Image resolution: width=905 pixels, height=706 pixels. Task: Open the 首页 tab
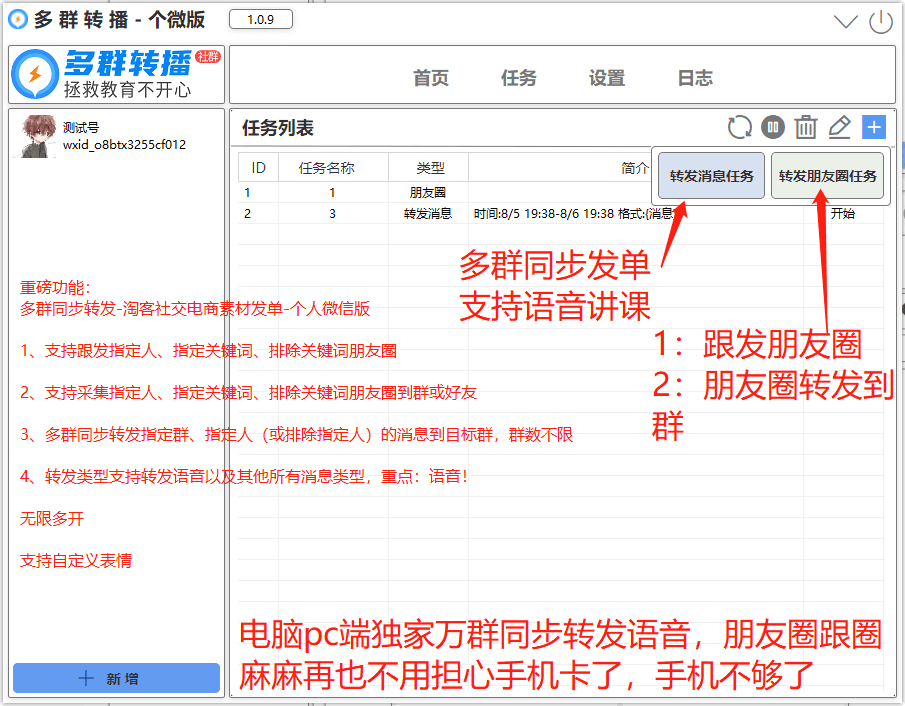coord(431,78)
